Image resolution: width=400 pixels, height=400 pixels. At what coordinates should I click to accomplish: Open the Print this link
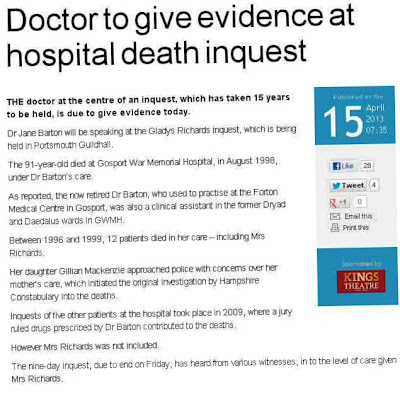356,228
